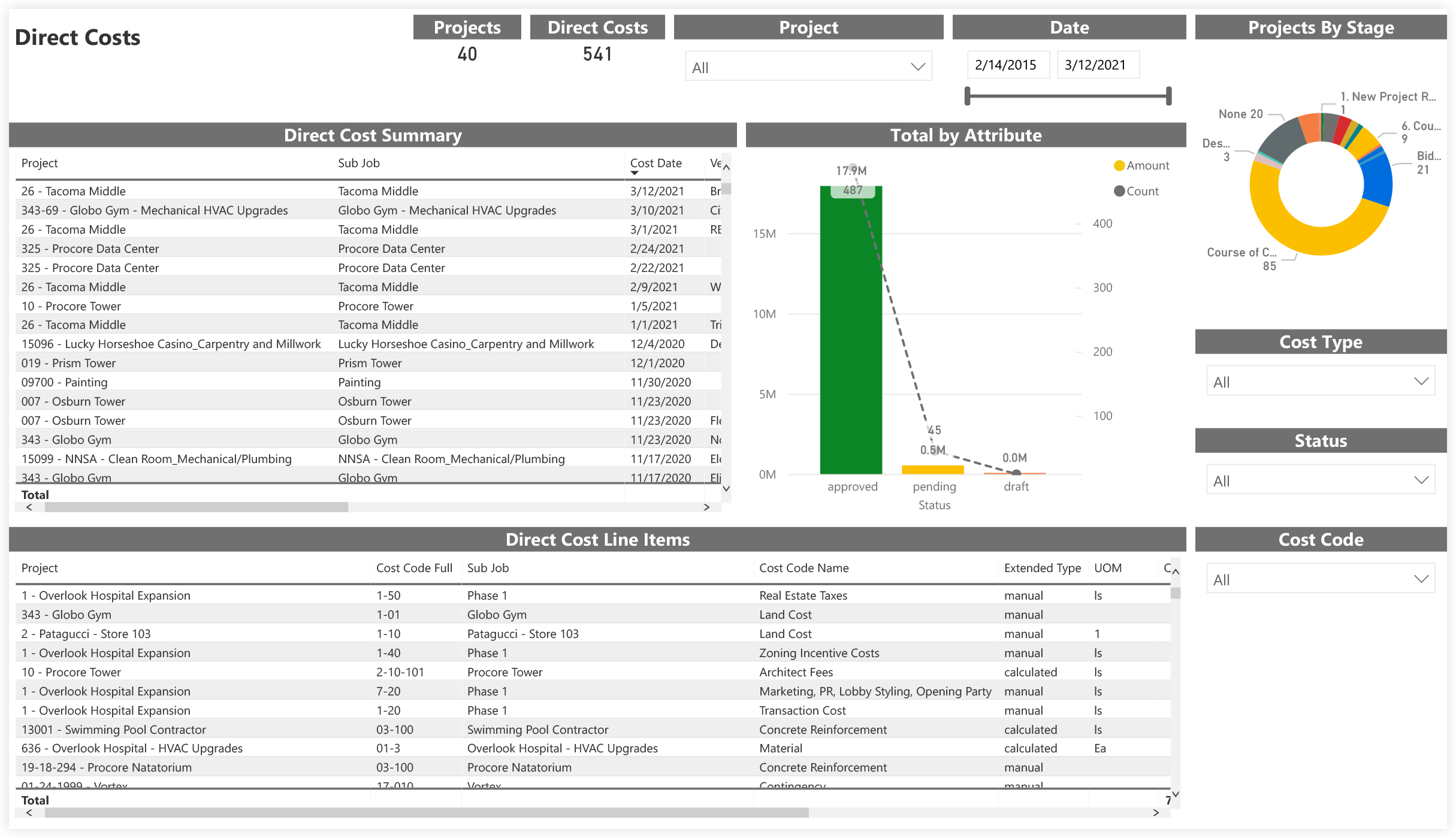
Task: Open the Cost Code dropdown
Action: tap(1320, 579)
